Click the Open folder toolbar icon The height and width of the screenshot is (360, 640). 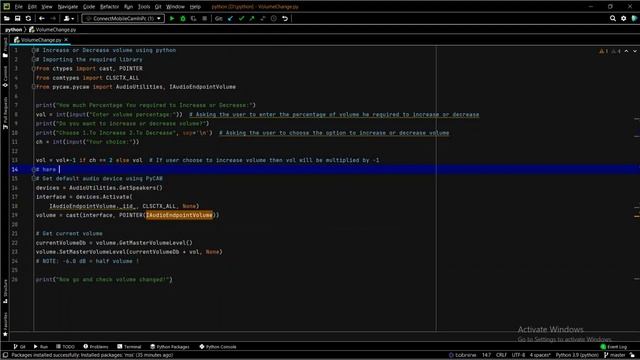pyautogui.click(x=7, y=18)
